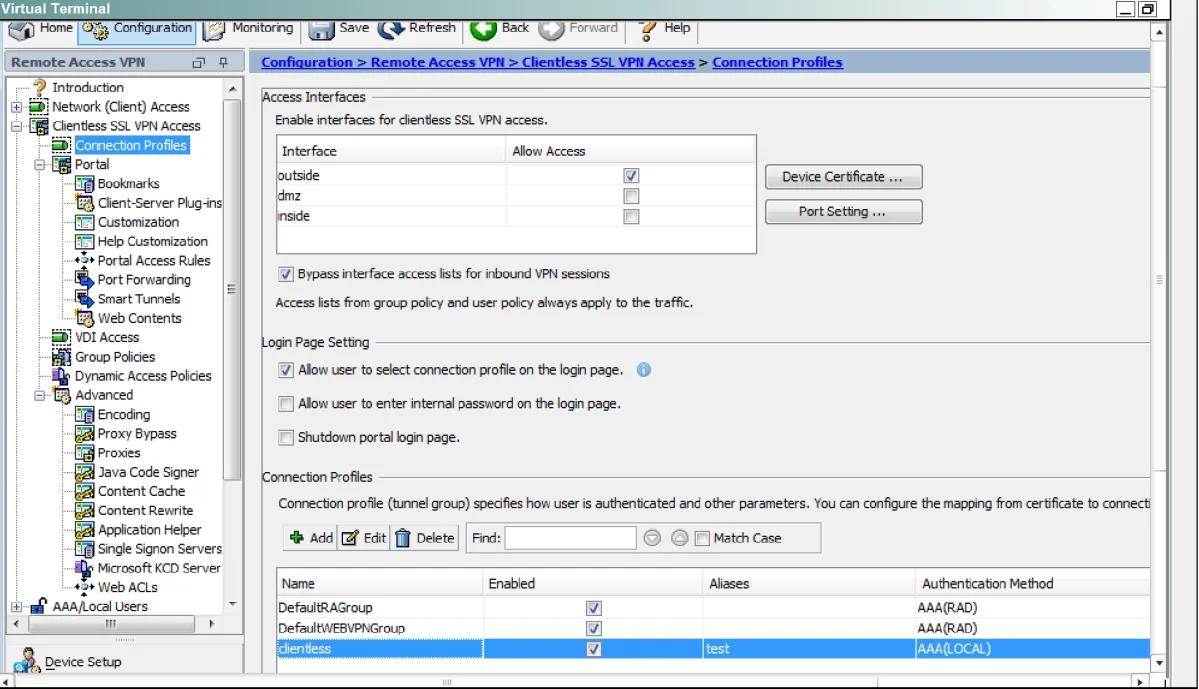Click the Save disk icon
Viewport: 1199px width, 689px height.
[x=321, y=30]
